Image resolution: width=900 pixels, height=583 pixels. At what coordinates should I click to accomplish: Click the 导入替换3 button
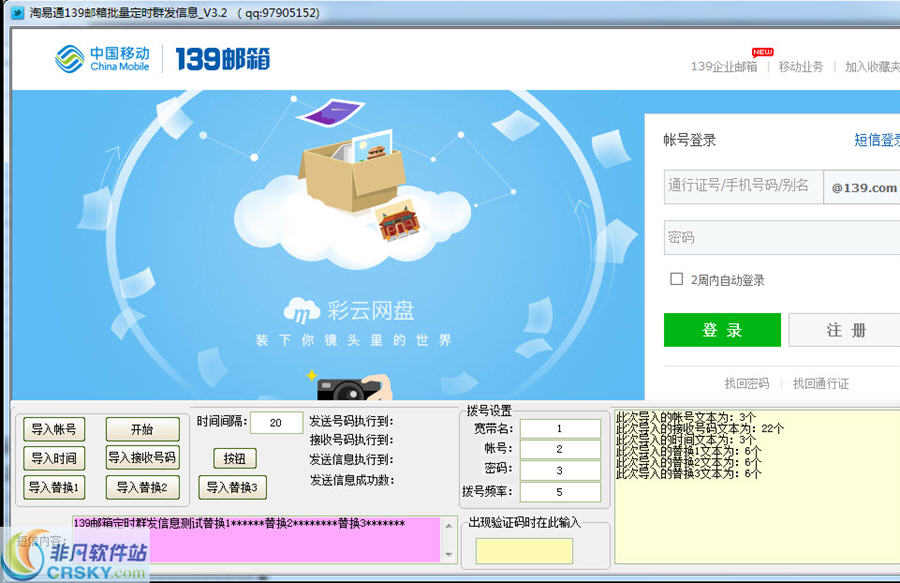tap(232, 487)
